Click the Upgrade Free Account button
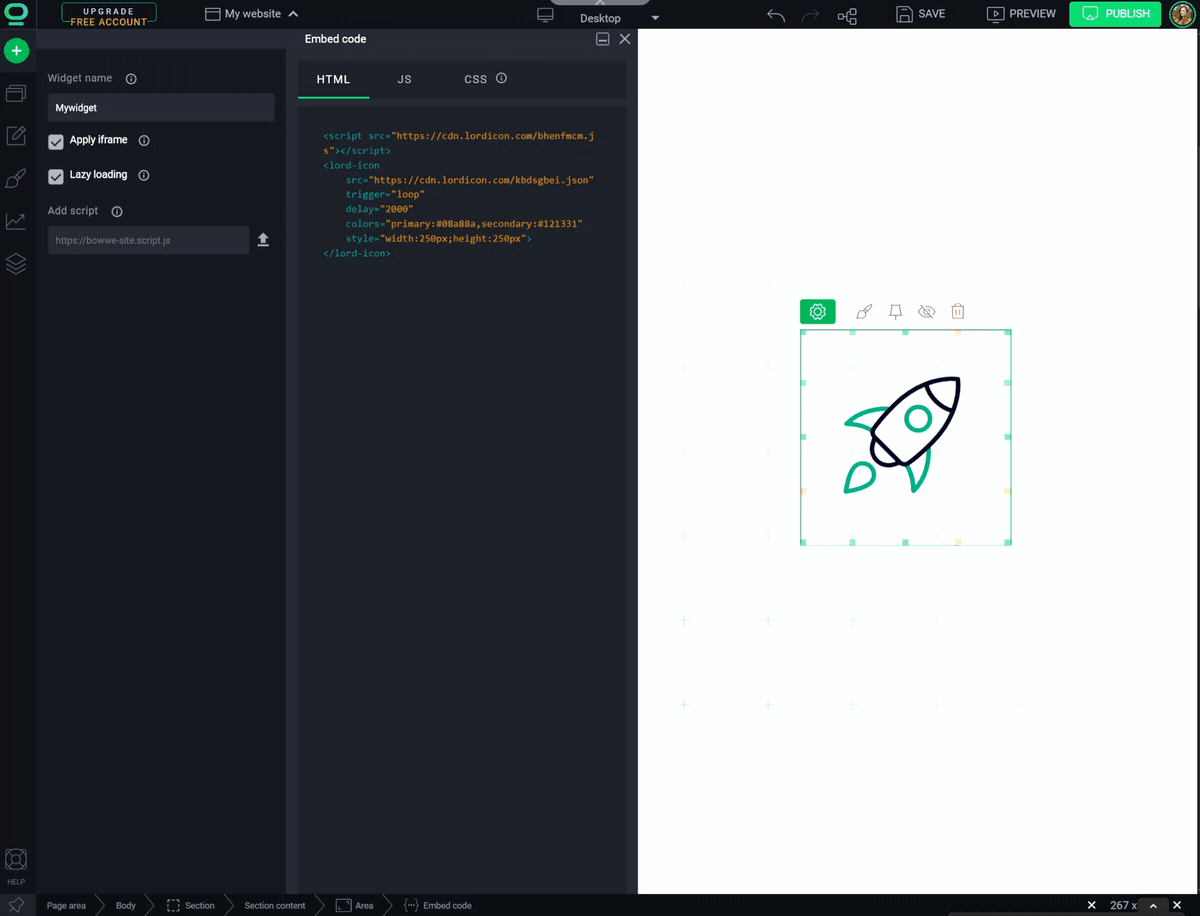The height and width of the screenshot is (916, 1200). 109,15
